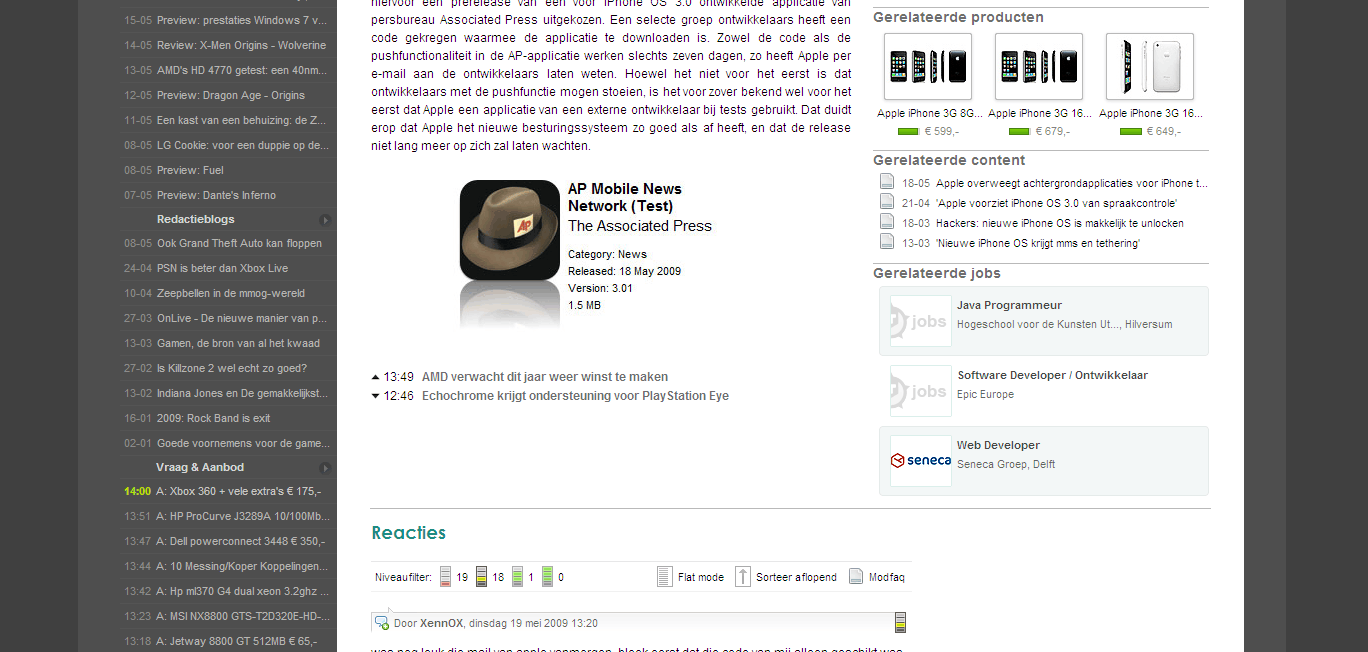Open the Echochrome PlayStation Eye article

(x=575, y=396)
